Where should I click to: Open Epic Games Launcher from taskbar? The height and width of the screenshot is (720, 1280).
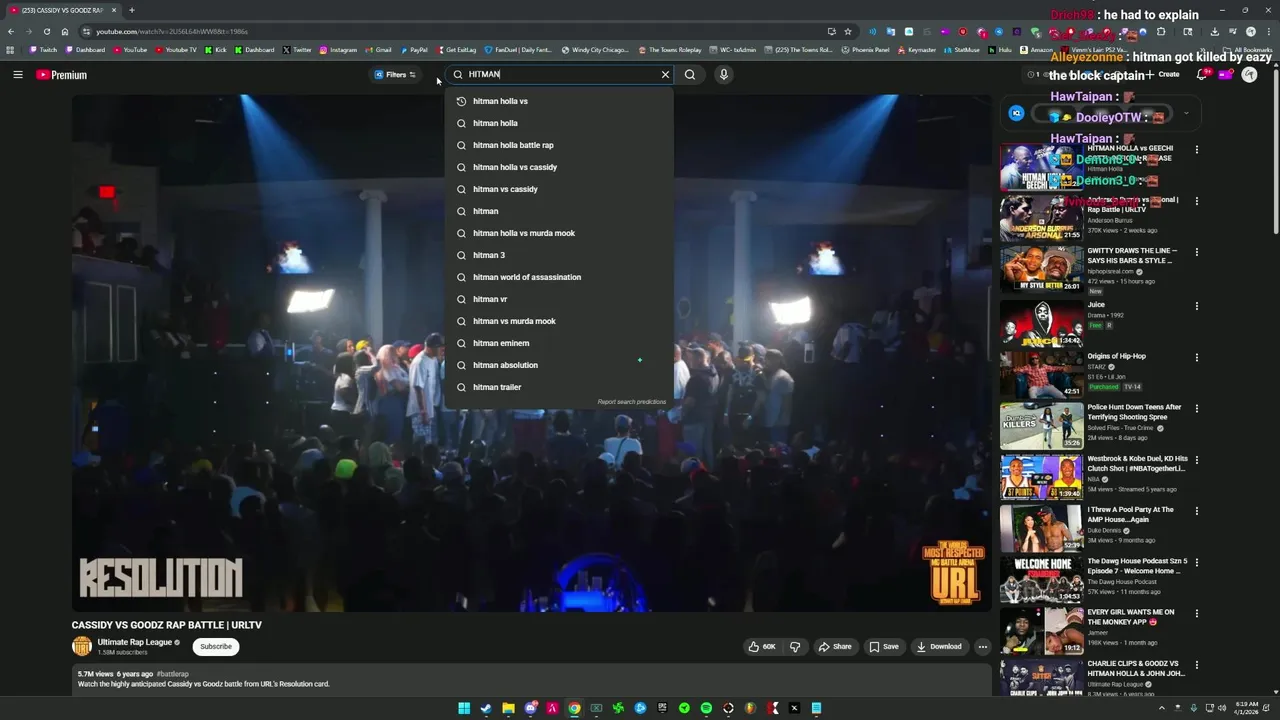coord(662,708)
